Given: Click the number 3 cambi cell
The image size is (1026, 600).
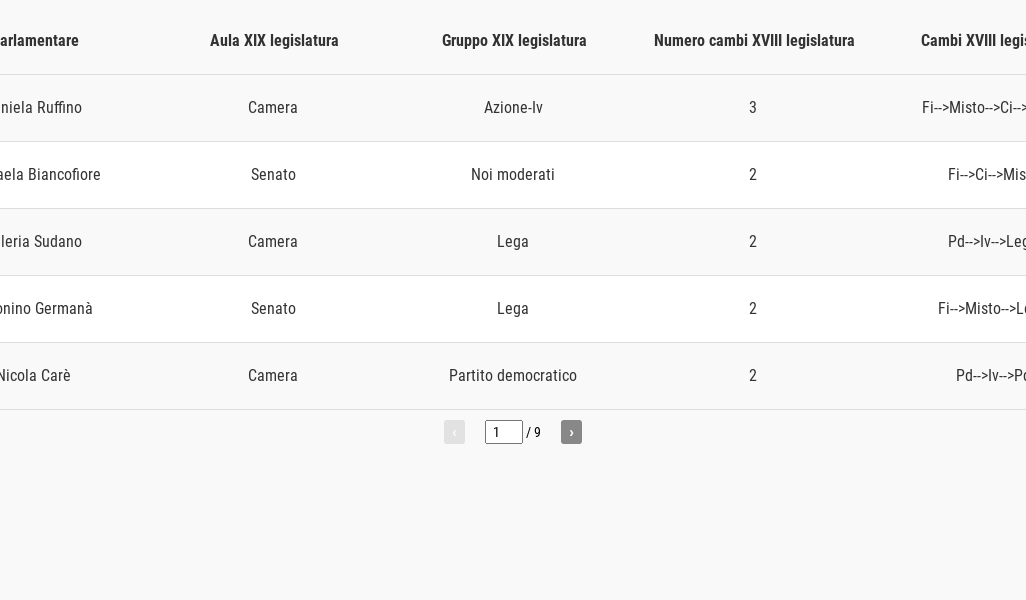Looking at the screenshot, I should [x=752, y=107].
